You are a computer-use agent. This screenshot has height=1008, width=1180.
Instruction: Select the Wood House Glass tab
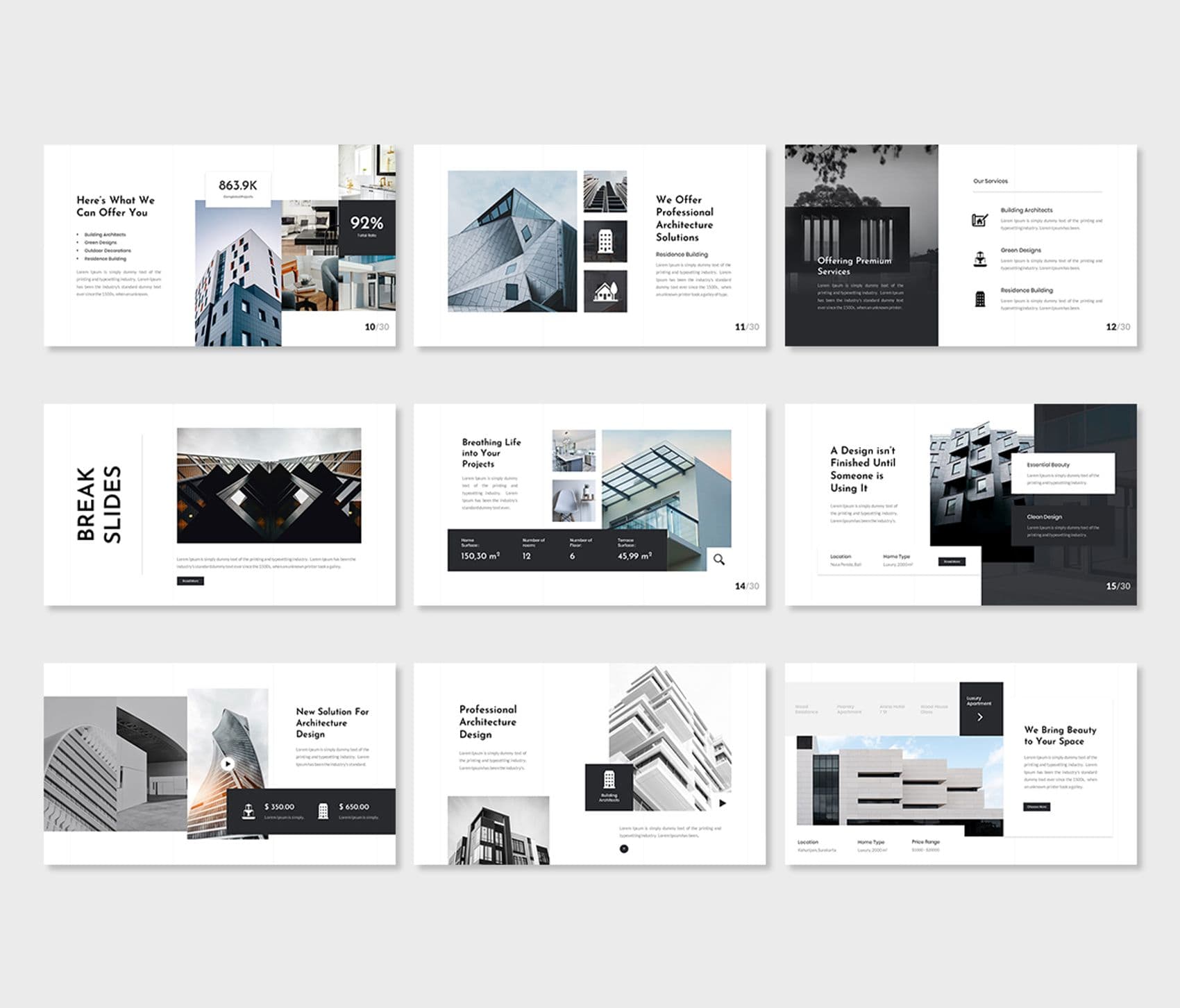point(934,709)
